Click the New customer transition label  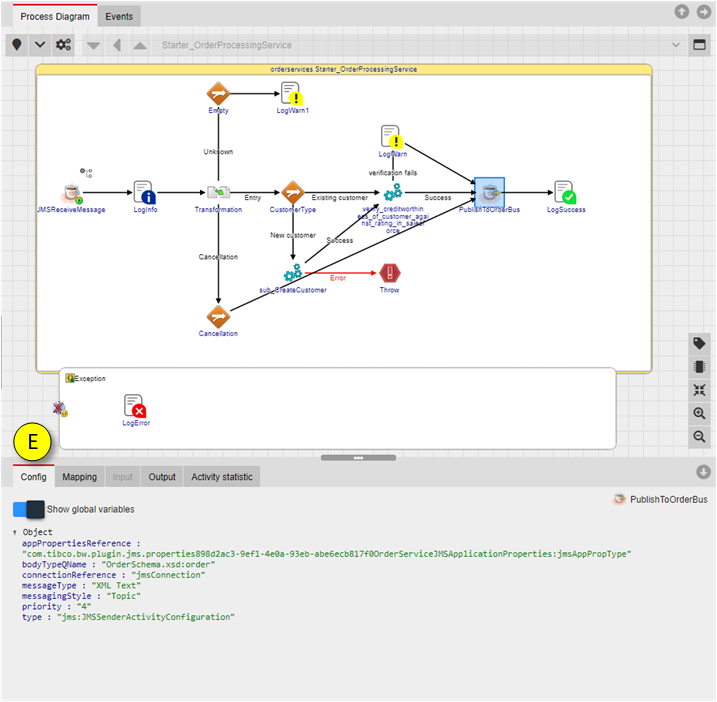293,235
